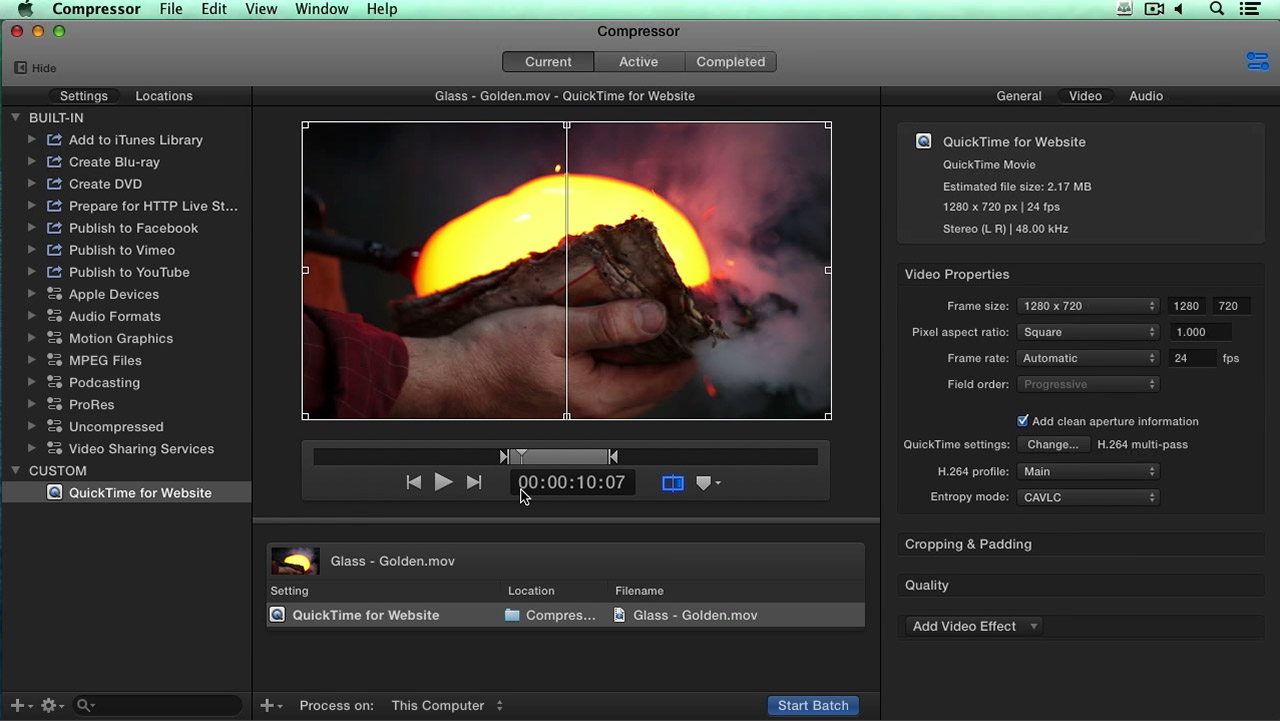The image size is (1280, 721).
Task: Open the General inspector tab
Action: [x=1019, y=96]
